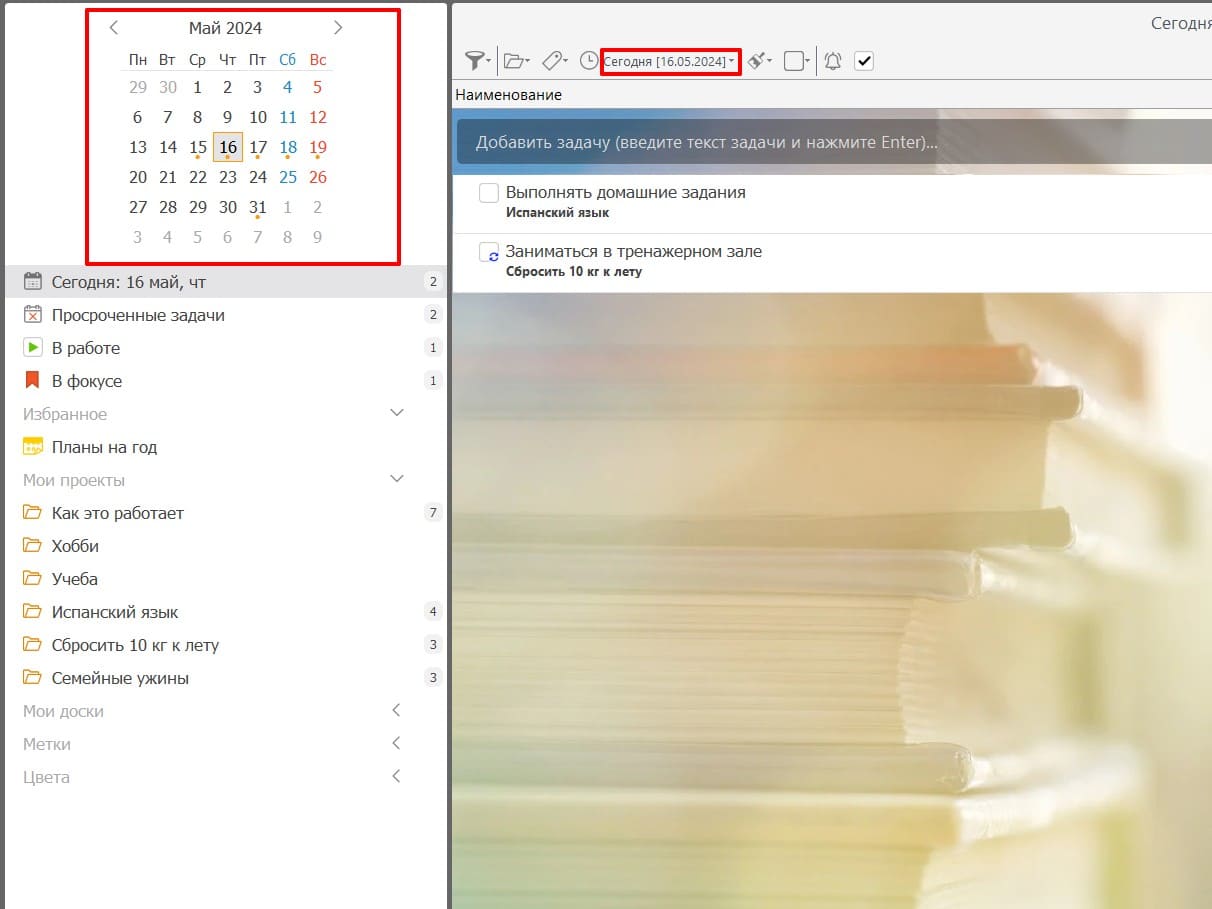Expand the Цвета section
Screen dimensions: 1212x909
396,777
